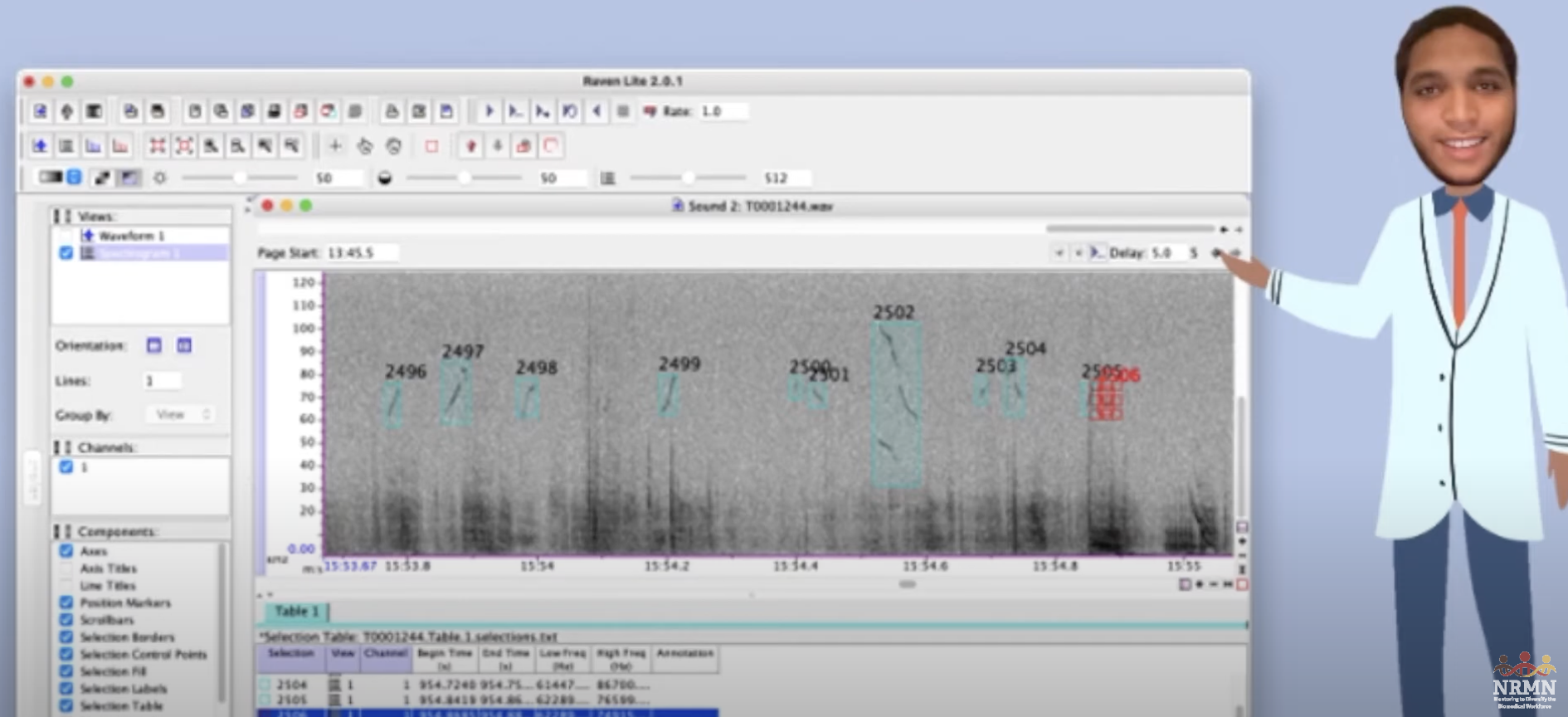Click the half-filled contrast icon
Viewport: 1568px width, 717px height.
click(x=384, y=178)
